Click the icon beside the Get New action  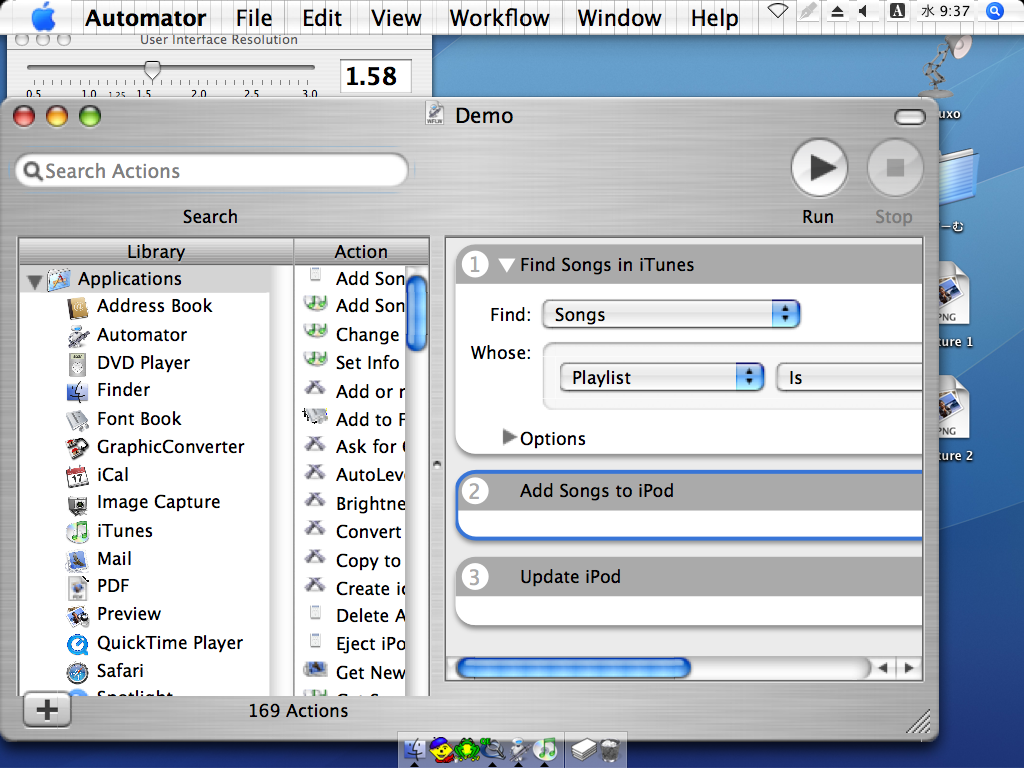[315, 668]
